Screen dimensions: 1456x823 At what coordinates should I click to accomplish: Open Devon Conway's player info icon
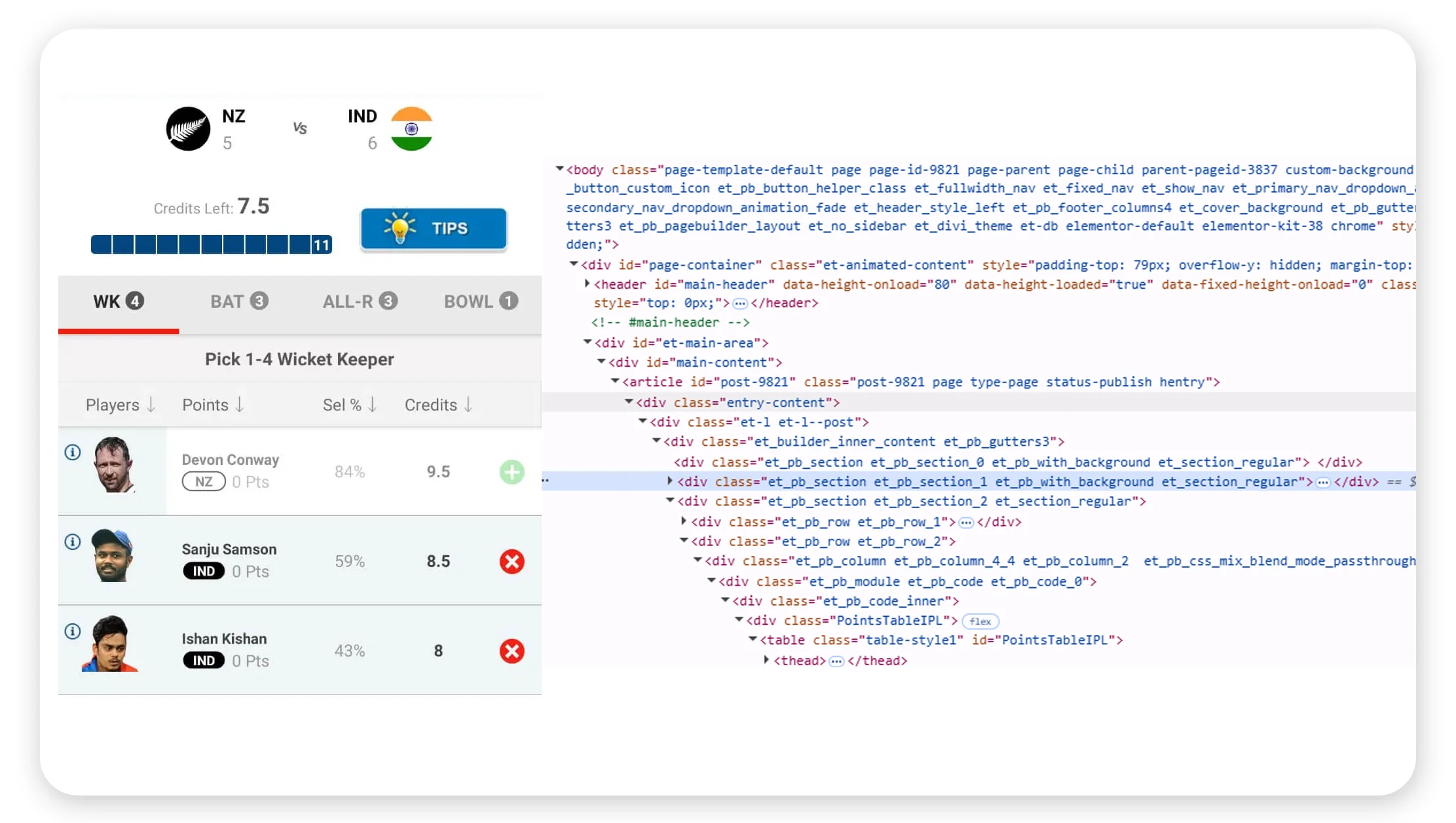coord(73,452)
